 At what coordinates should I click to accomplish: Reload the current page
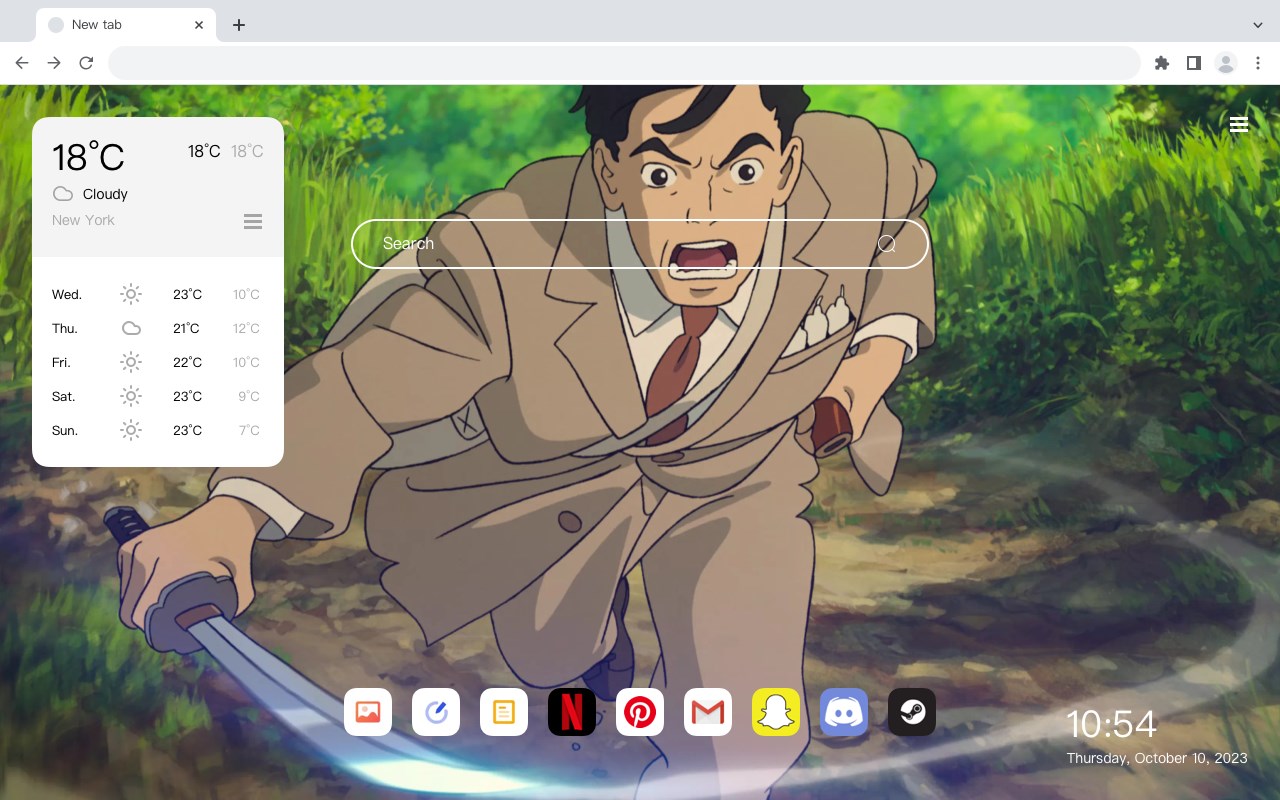coord(86,63)
